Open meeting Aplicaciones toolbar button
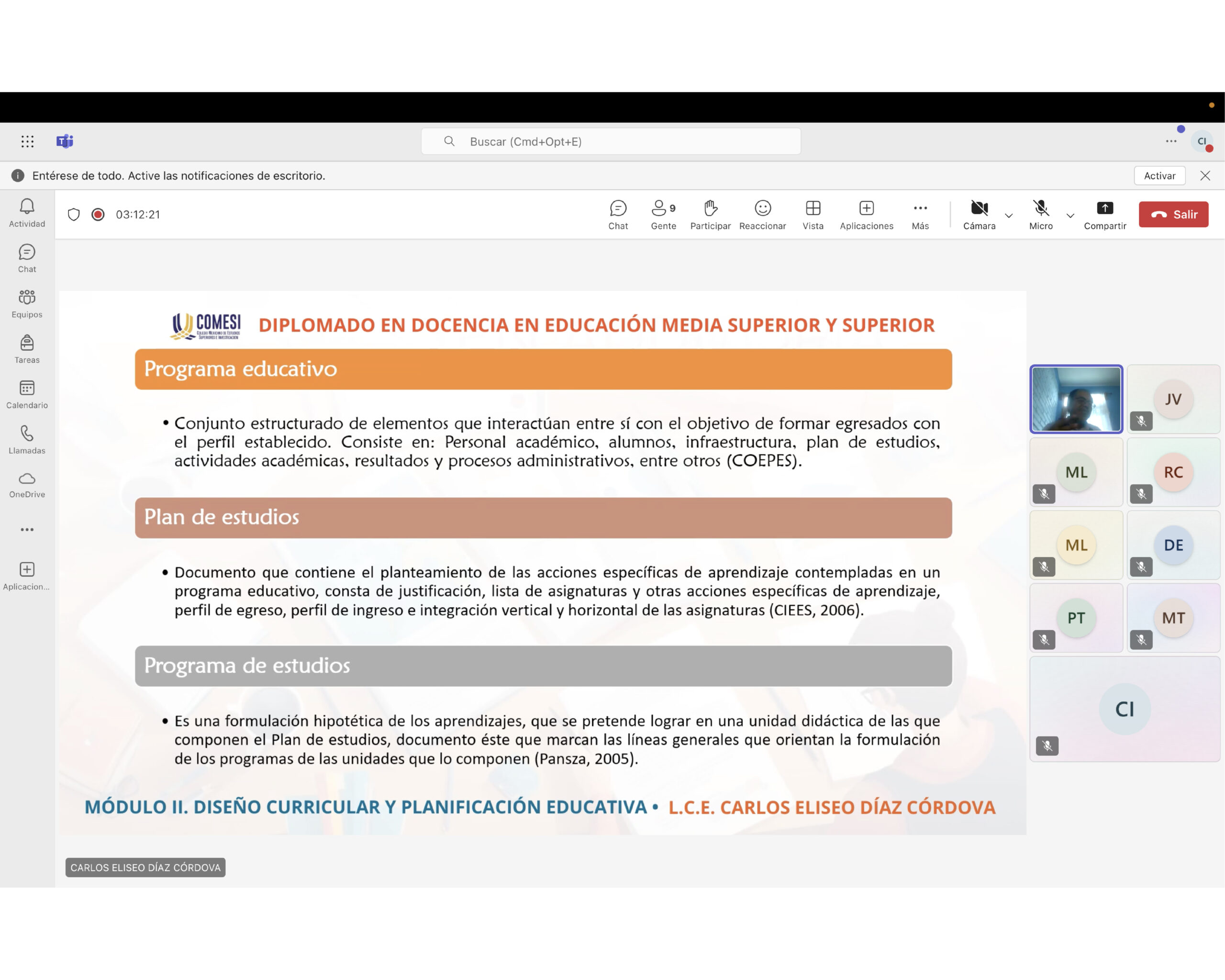The width and height of the screenshot is (1225, 980). (867, 215)
